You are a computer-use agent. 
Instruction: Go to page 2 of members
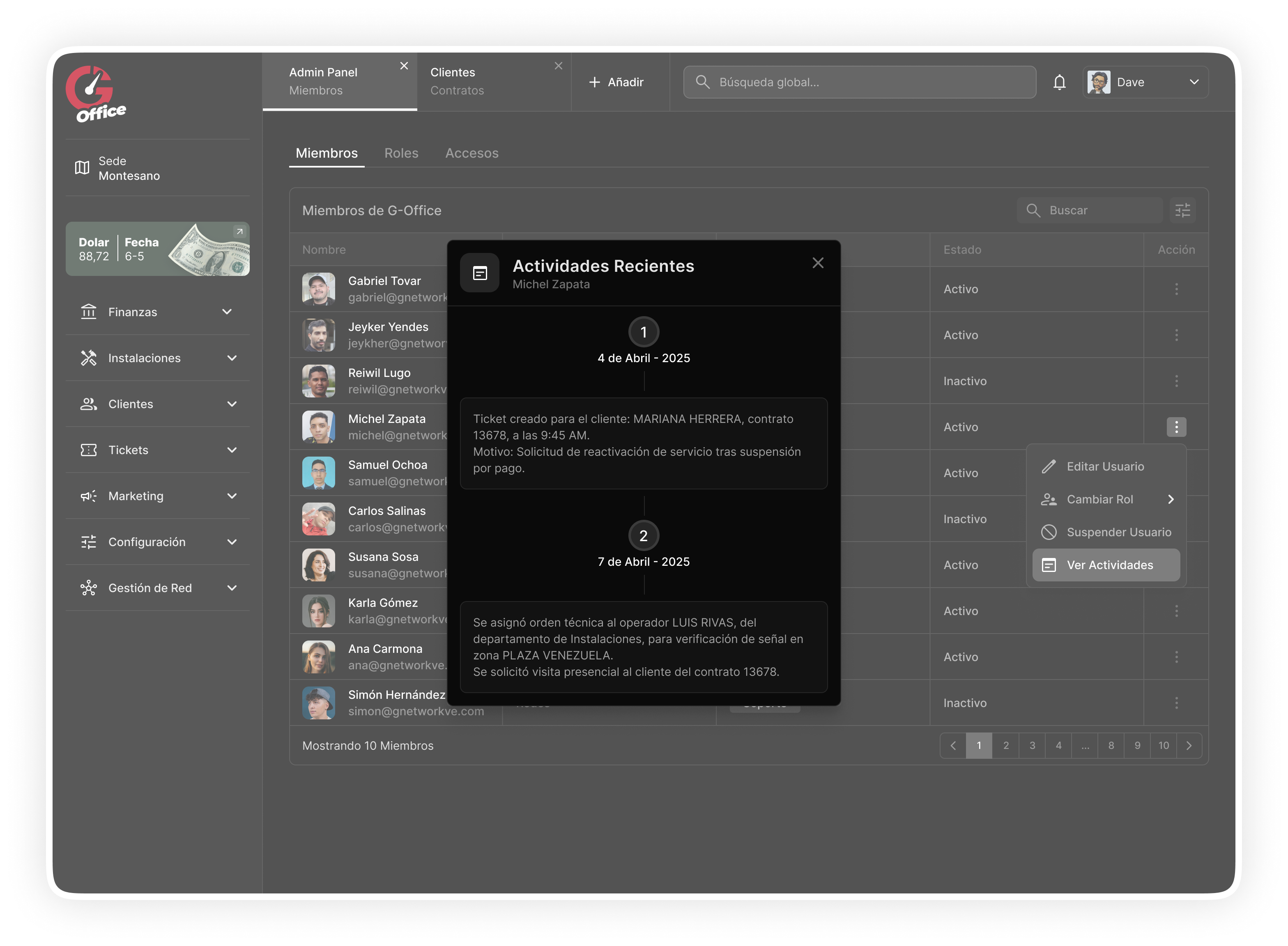(1005, 745)
